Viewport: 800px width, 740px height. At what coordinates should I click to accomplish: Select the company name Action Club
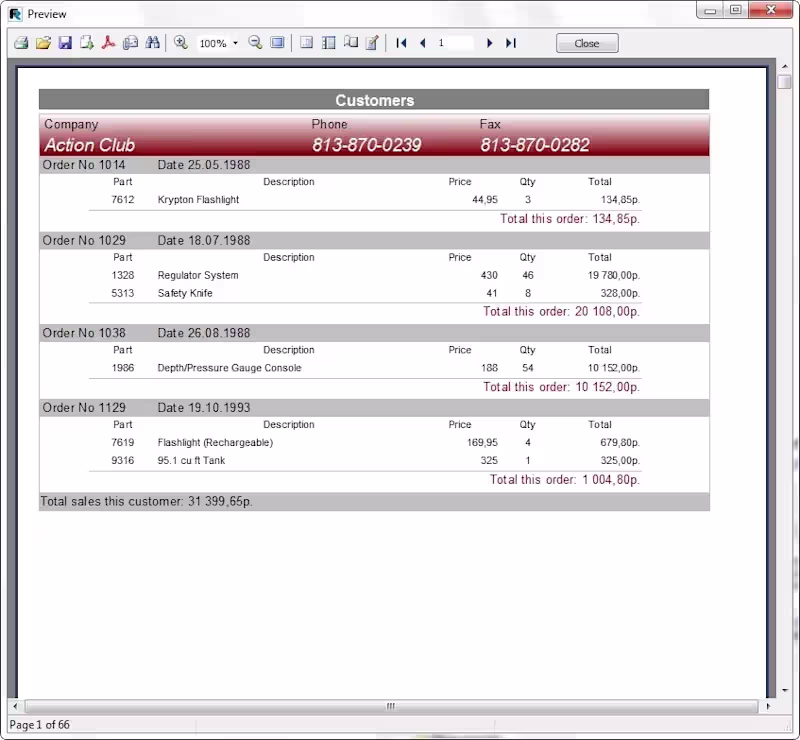90,145
